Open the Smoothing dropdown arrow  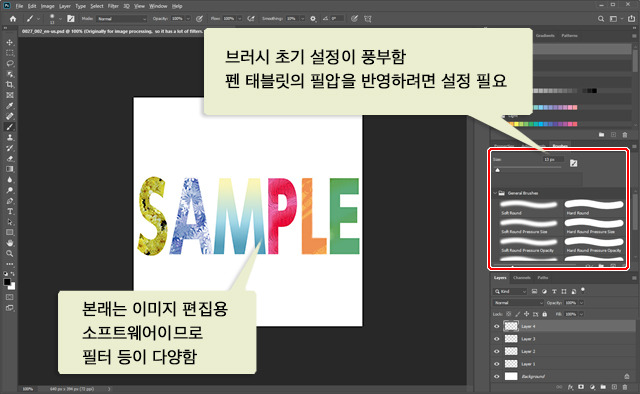coord(302,19)
